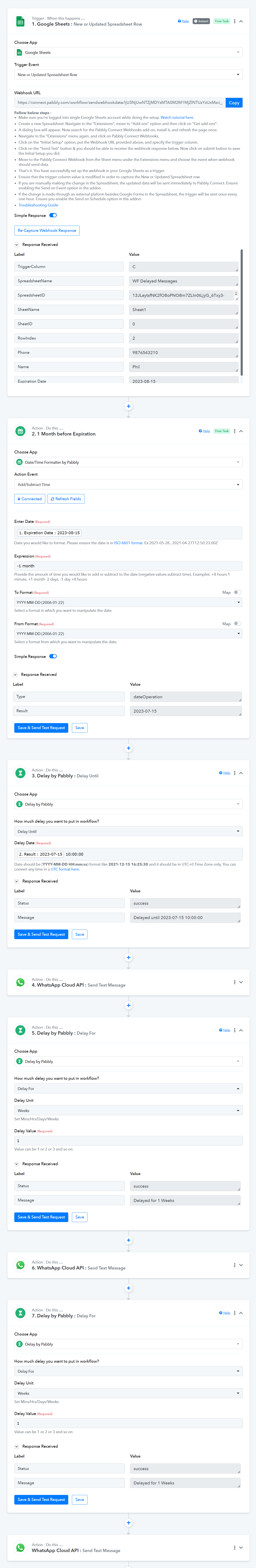Click the Webhook URL field

[120, 103]
